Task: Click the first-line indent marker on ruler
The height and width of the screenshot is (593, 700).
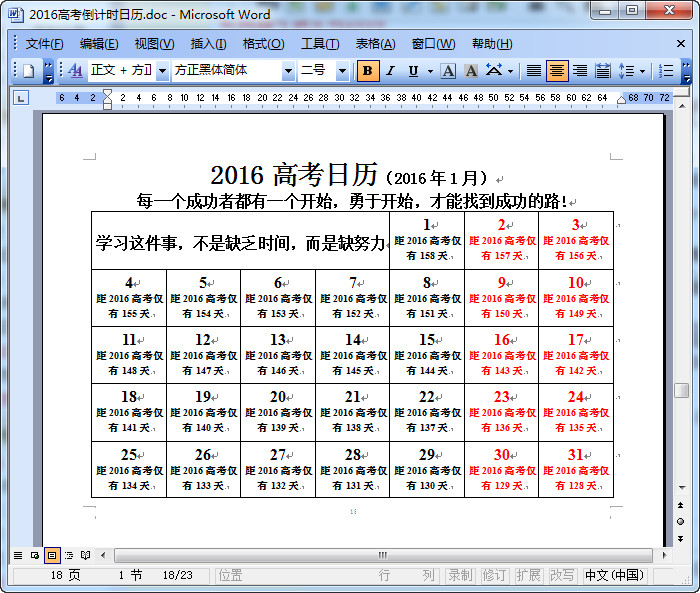Action: [108, 93]
